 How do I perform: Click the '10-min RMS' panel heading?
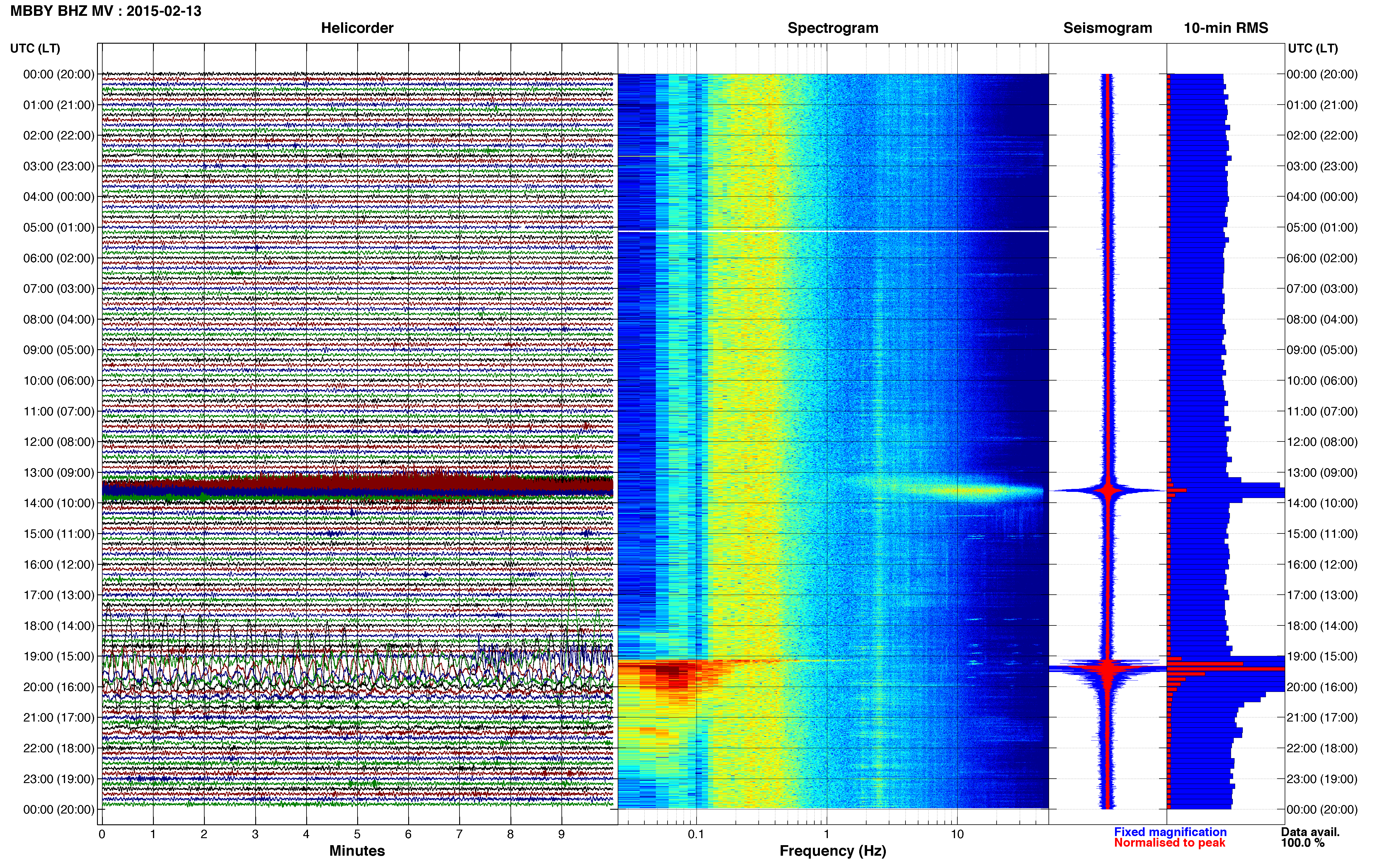[x=1226, y=28]
